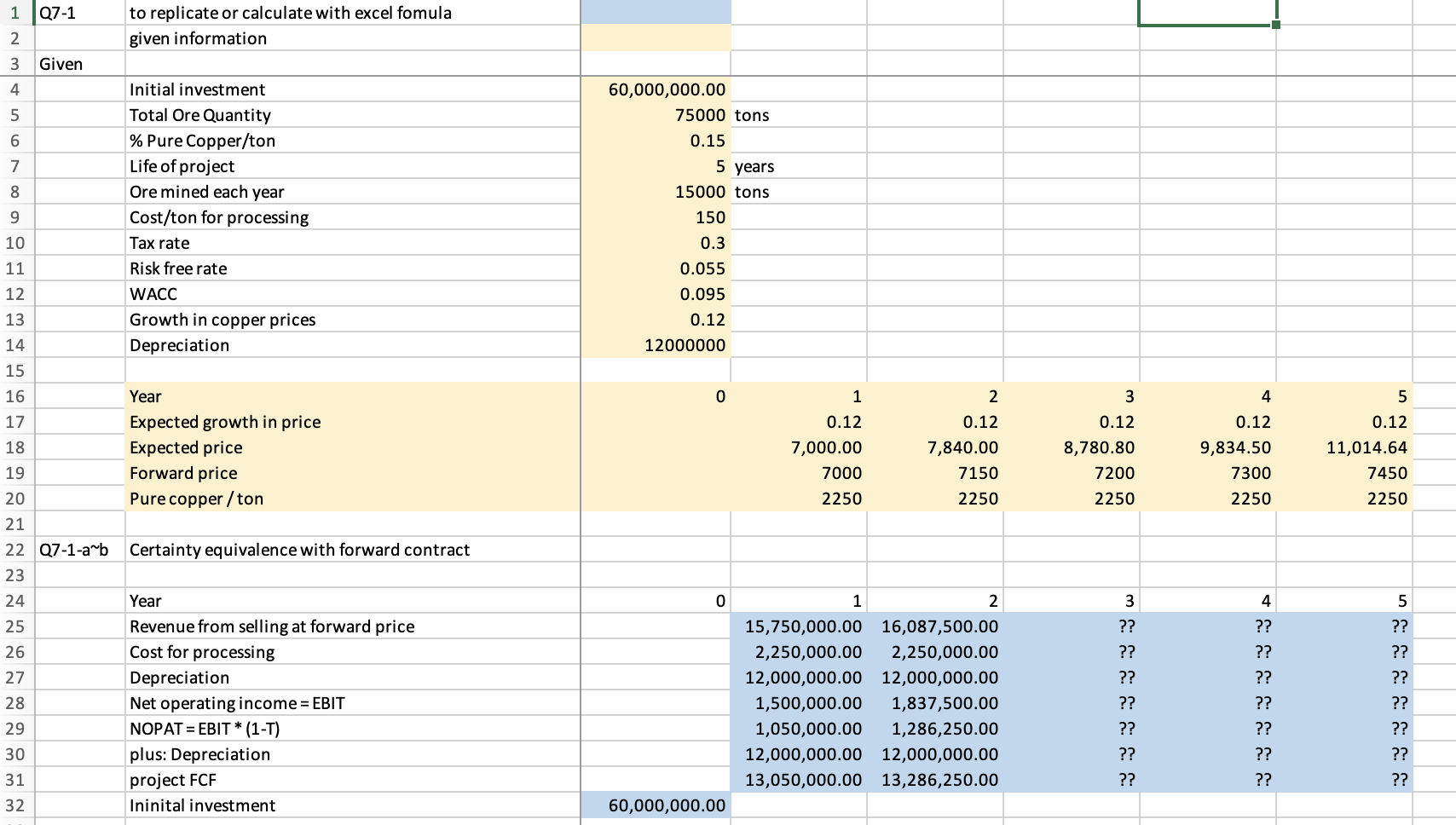This screenshot has height=825, width=1456.
Task: Click the row 21 header number
Action: pos(15,524)
